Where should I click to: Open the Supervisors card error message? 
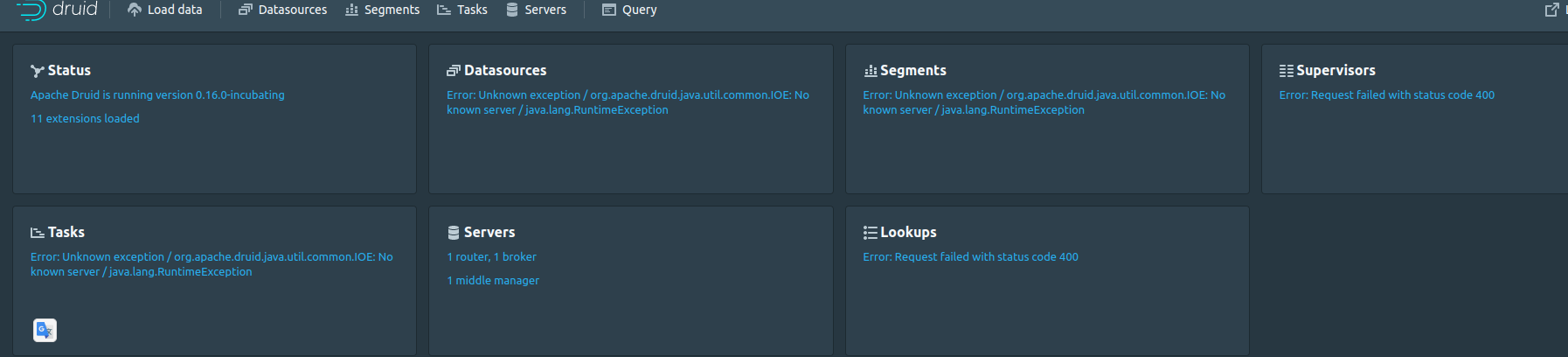tap(1386, 94)
